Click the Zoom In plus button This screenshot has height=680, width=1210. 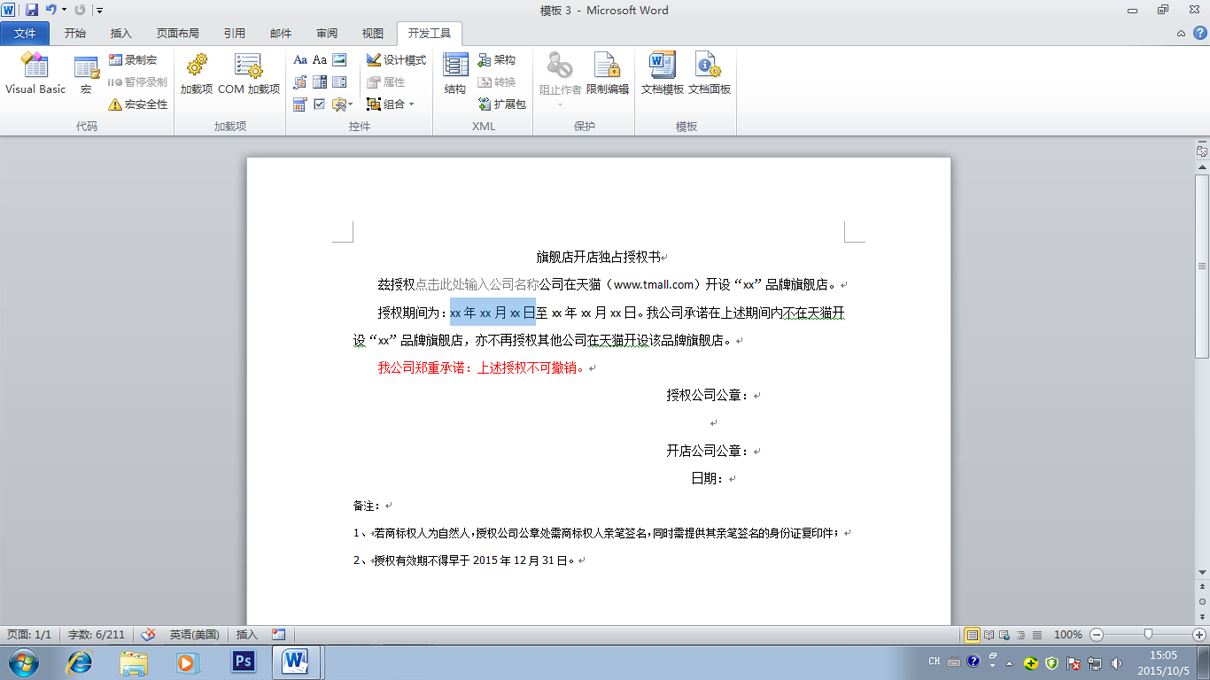(x=1199, y=634)
